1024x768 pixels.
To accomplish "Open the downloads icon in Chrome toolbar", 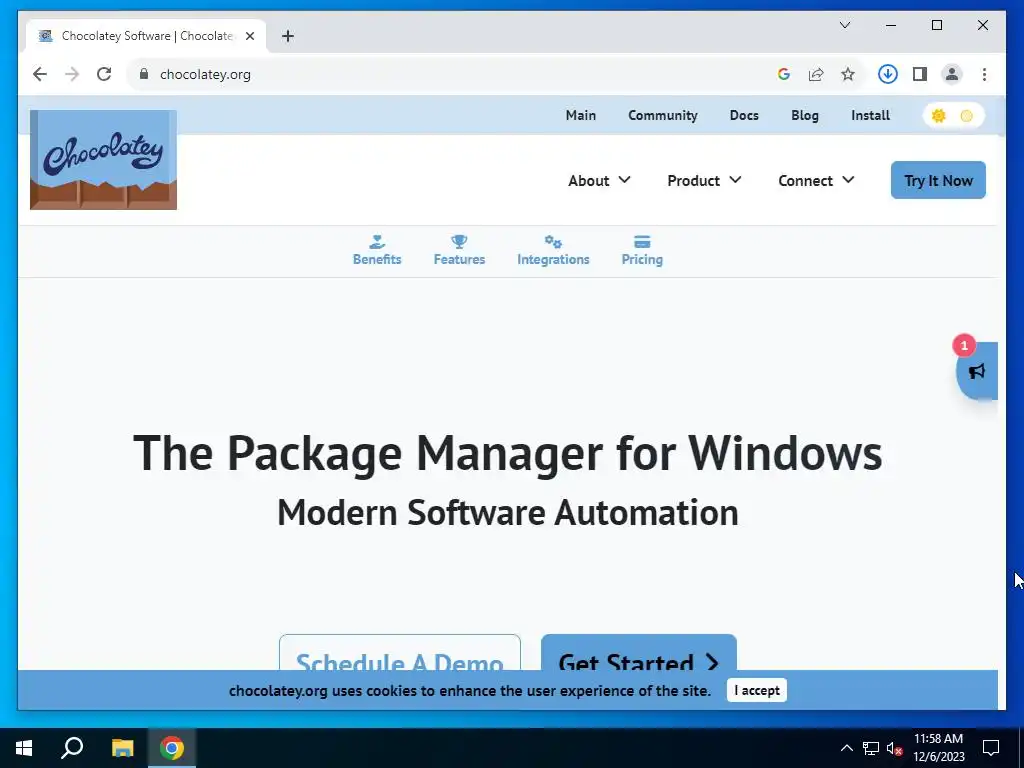I will tap(888, 74).
